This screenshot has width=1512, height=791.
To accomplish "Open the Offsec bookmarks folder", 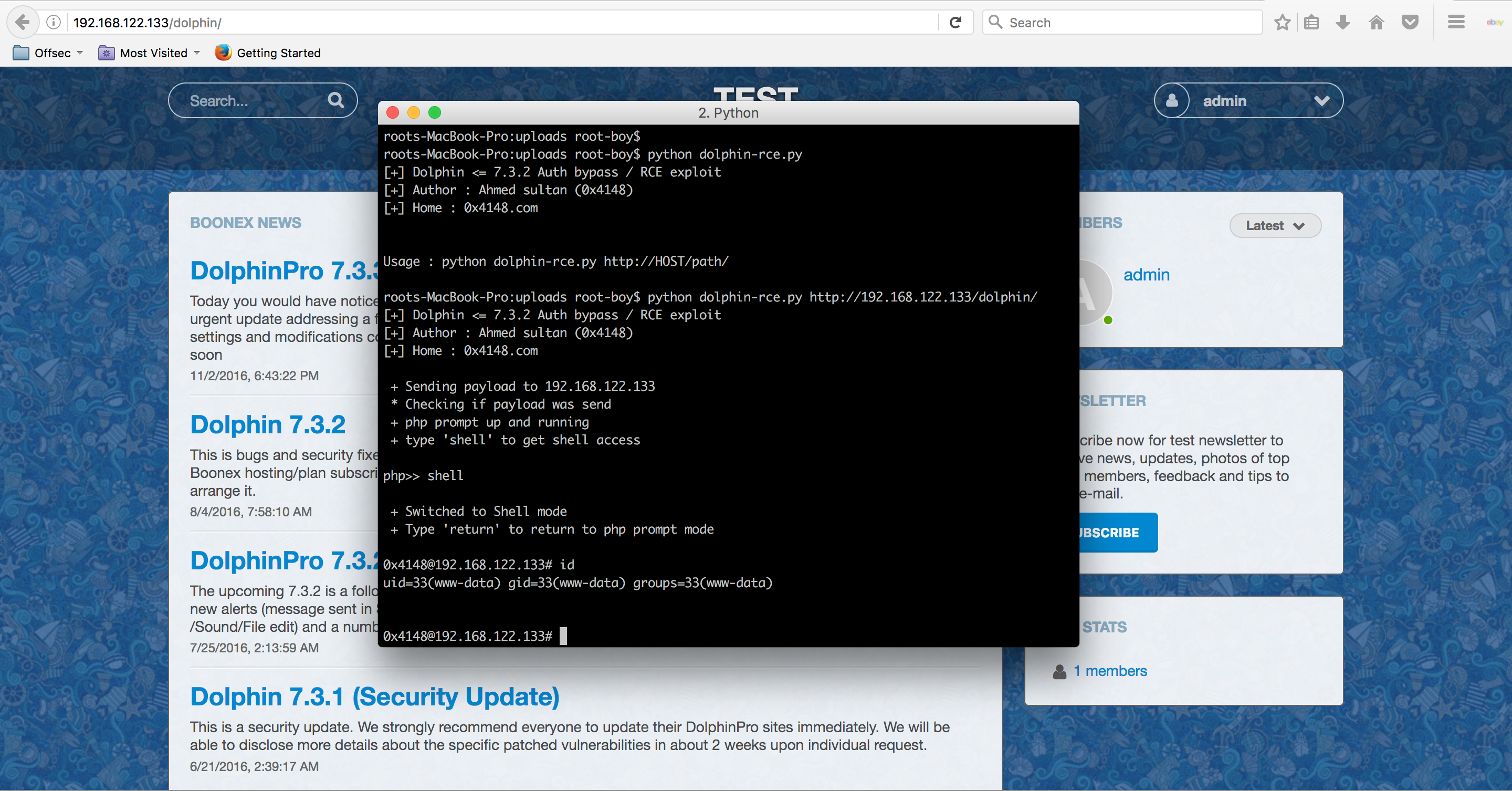I will 48,53.
